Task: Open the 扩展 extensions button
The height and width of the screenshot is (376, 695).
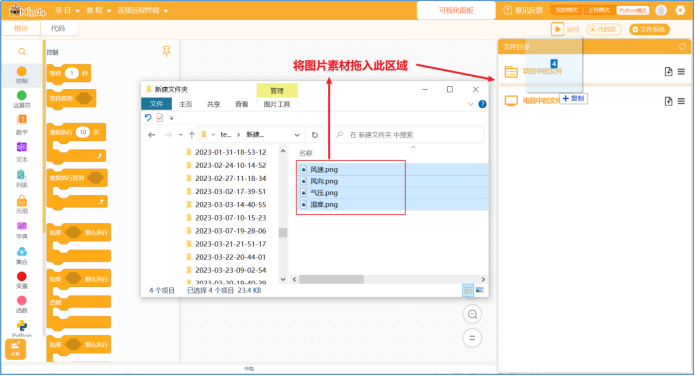Action: [16, 349]
